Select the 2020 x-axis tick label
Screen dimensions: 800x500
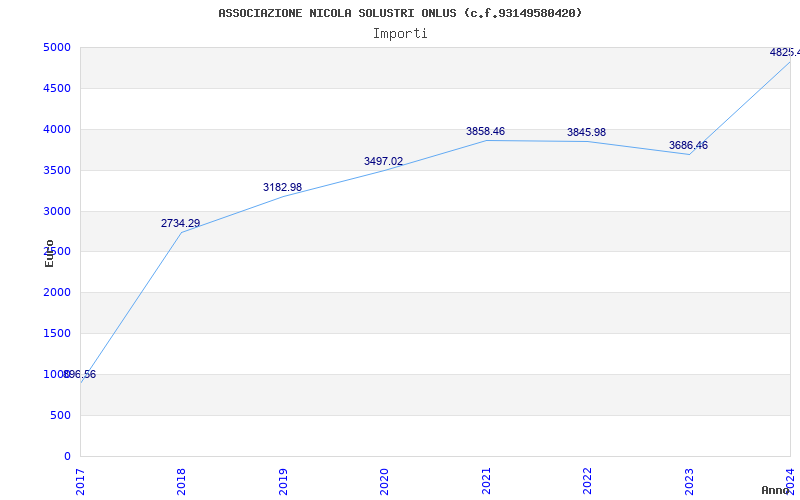click(384, 480)
